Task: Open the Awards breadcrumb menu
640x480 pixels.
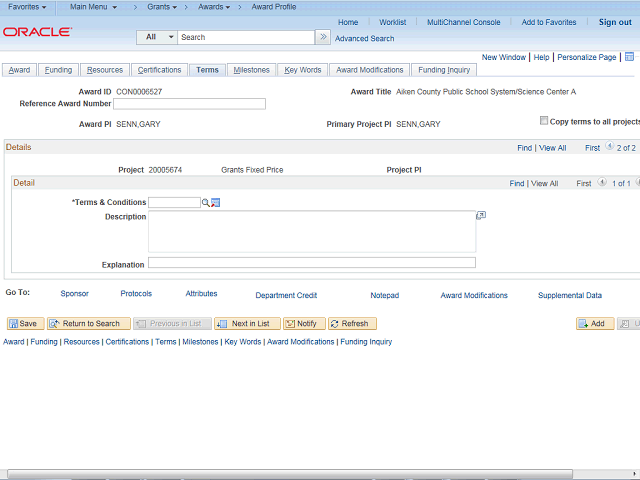Action: pyautogui.click(x=214, y=7)
